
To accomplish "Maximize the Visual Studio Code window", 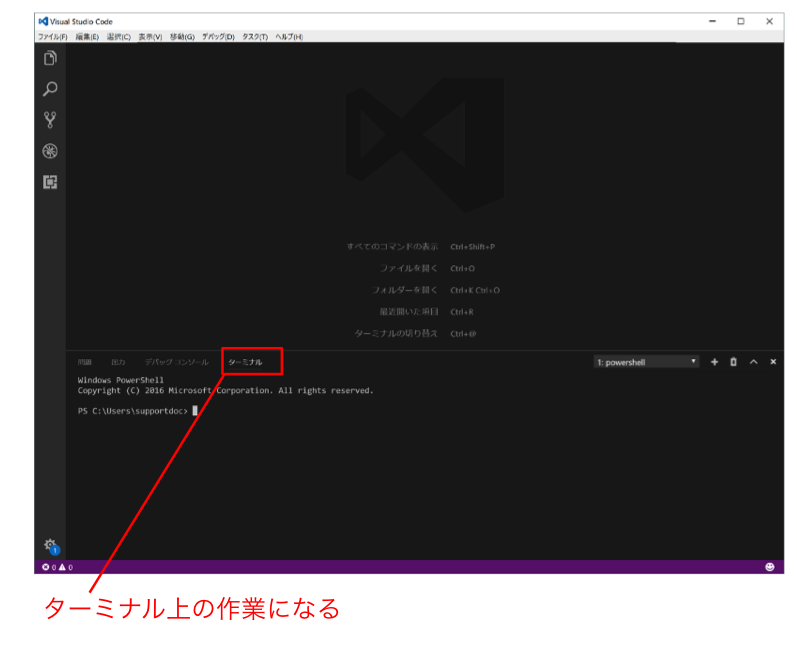I will click(741, 21).
